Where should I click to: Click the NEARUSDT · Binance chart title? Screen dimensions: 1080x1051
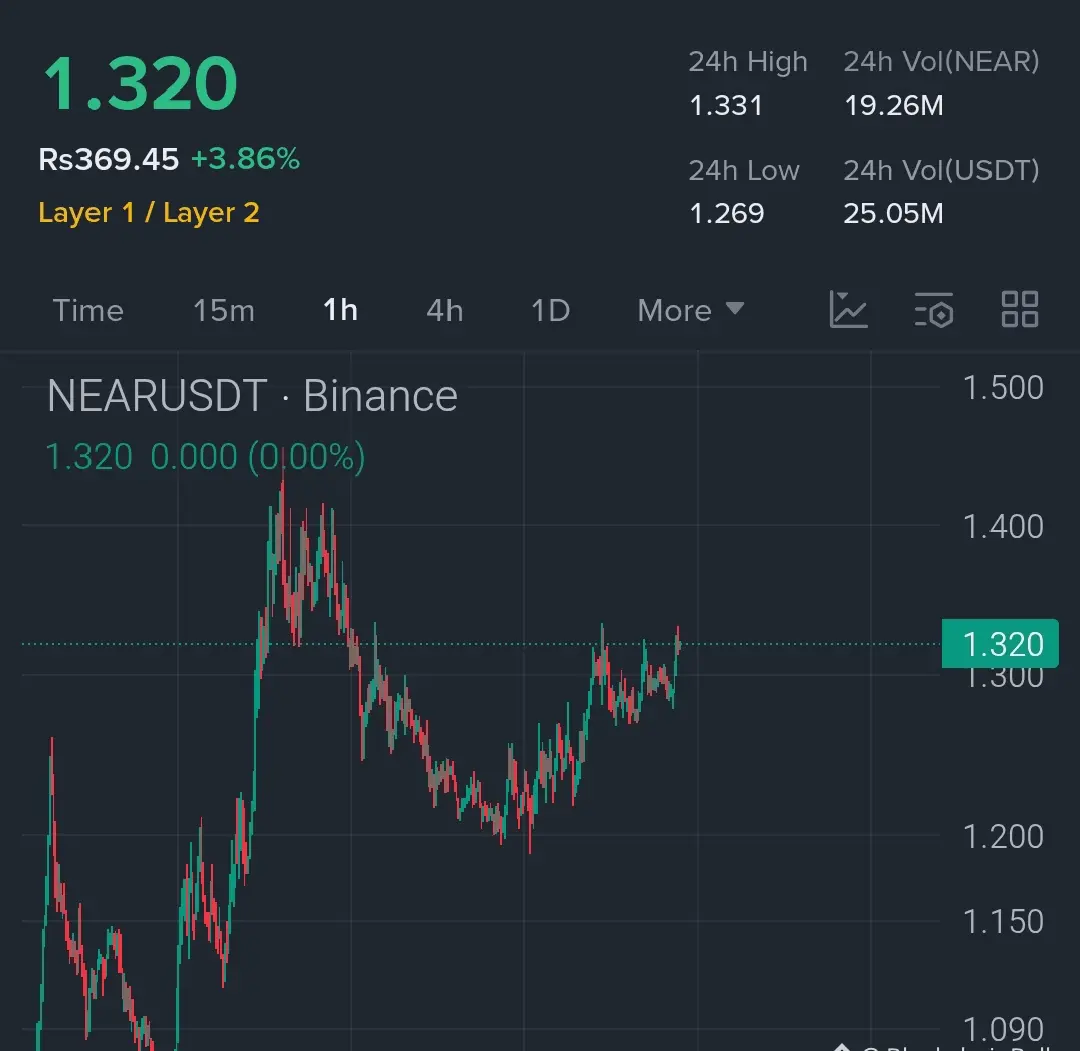(x=252, y=396)
